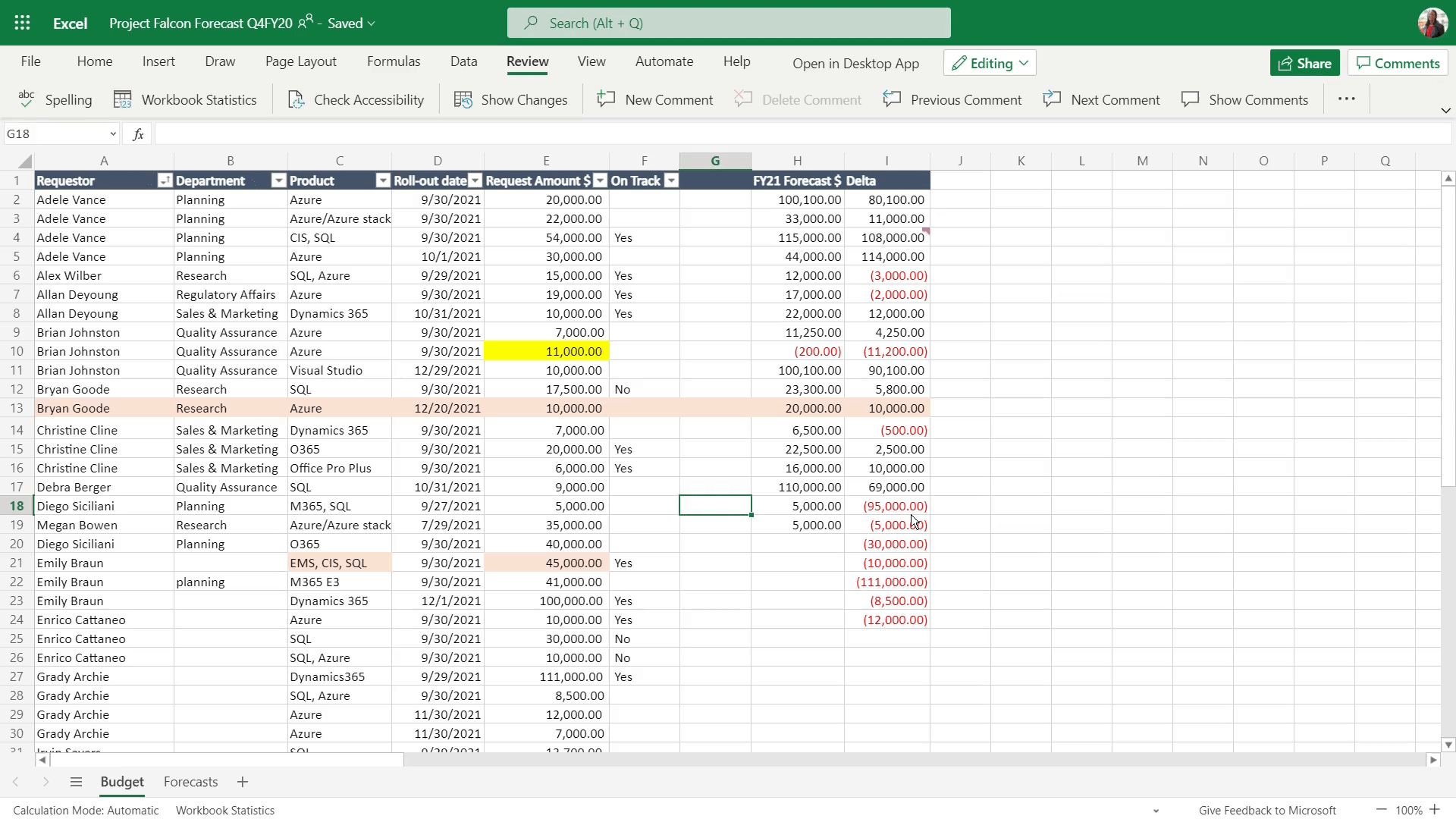Switch to the Page Layout tab
Image resolution: width=1456 pixels, height=819 pixels.
pyautogui.click(x=301, y=61)
